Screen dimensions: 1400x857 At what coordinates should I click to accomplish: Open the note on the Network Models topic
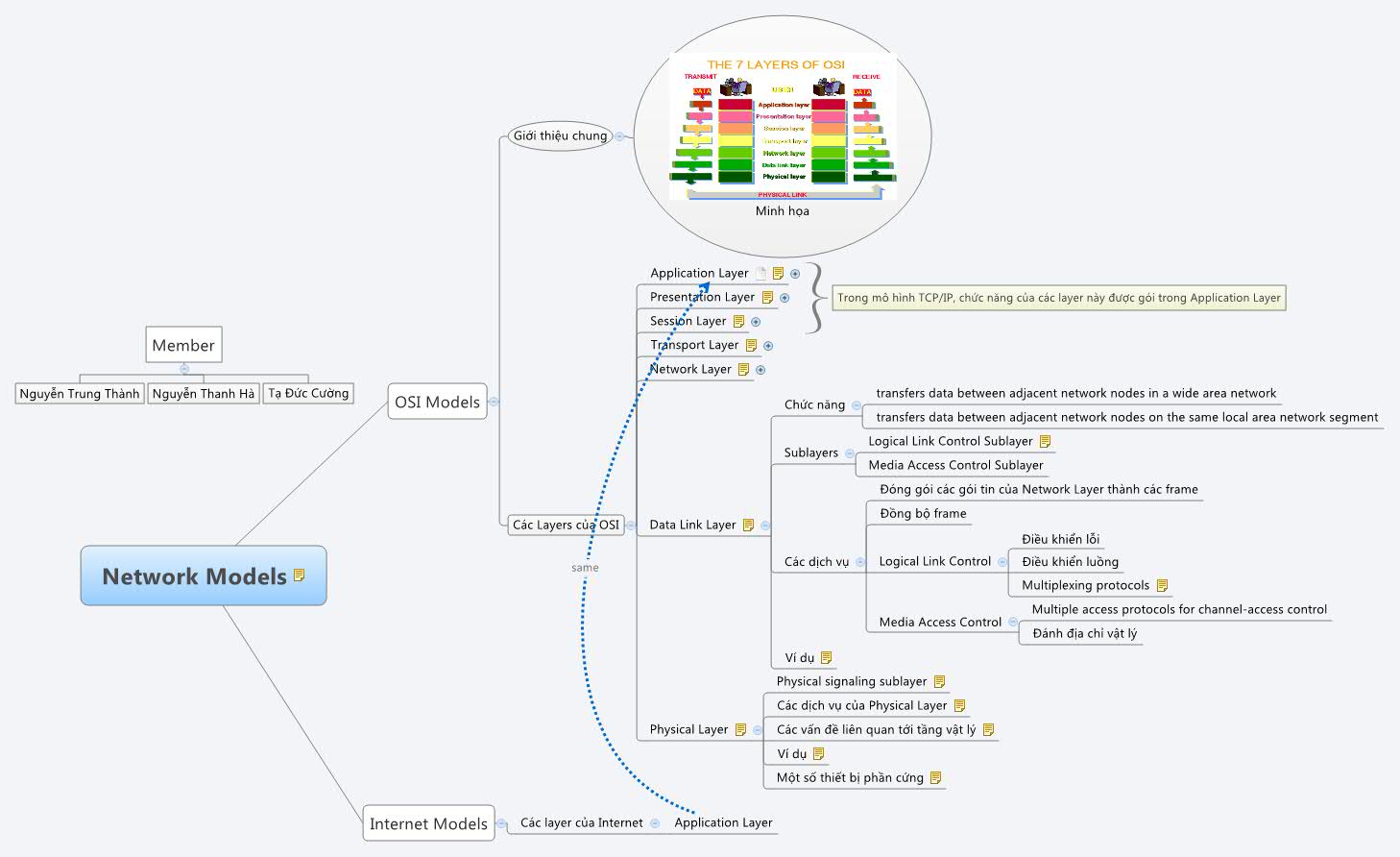300,575
